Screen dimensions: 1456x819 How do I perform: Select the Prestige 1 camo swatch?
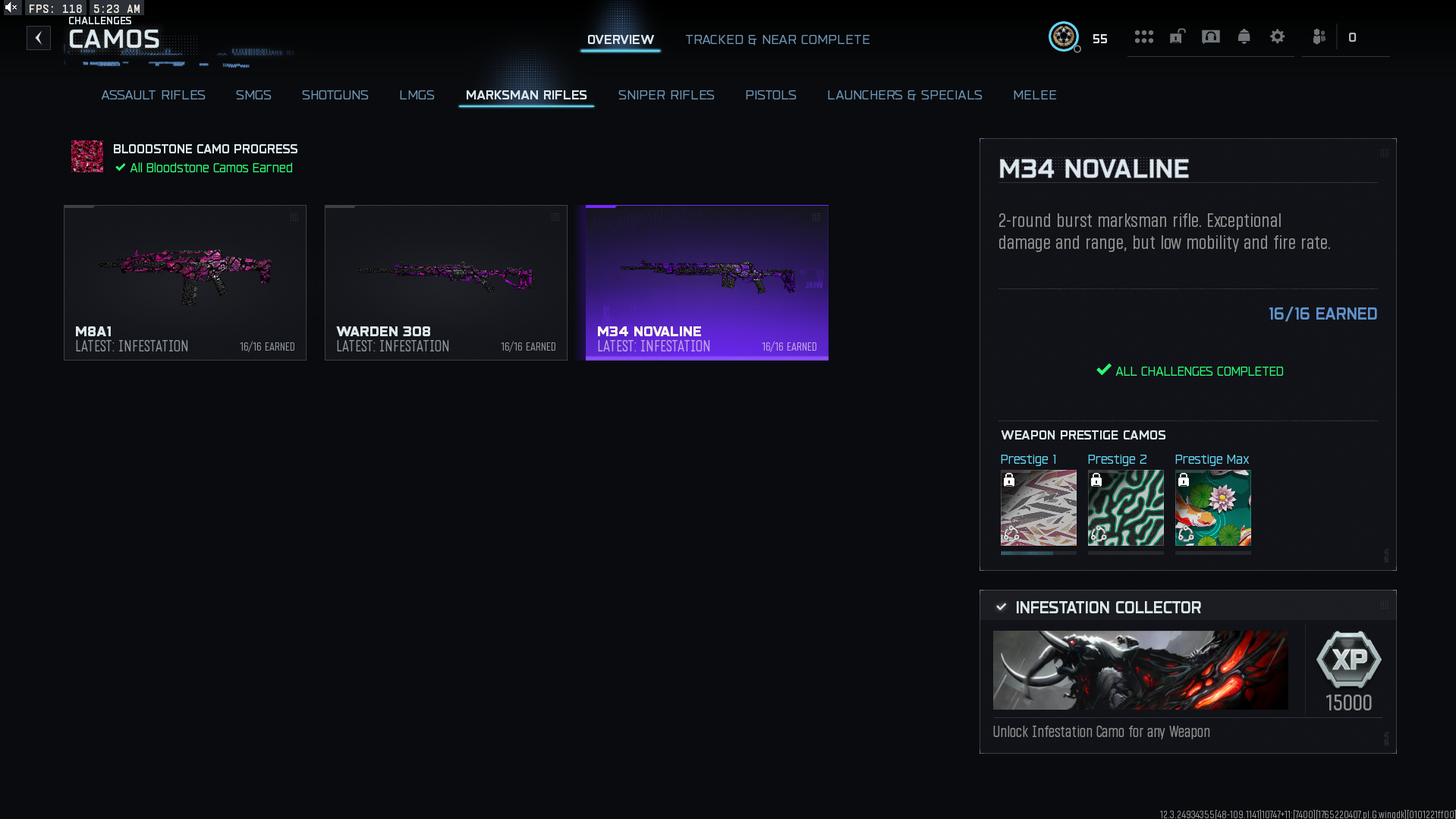(1038, 508)
